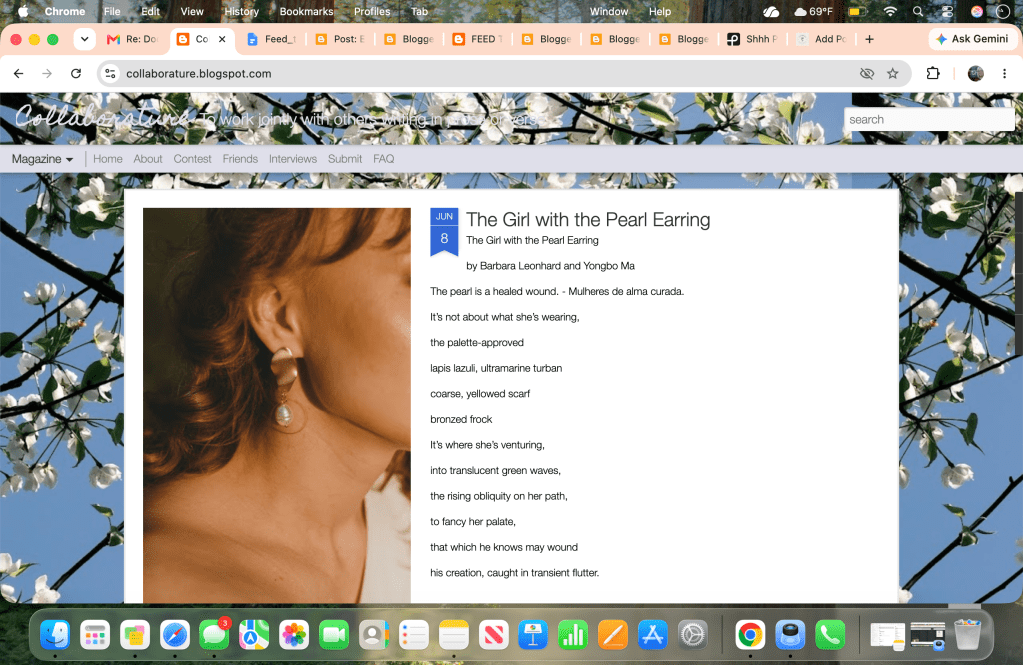The height and width of the screenshot is (665, 1023).
Task: Reload the collaborature page
Action: [76, 74]
